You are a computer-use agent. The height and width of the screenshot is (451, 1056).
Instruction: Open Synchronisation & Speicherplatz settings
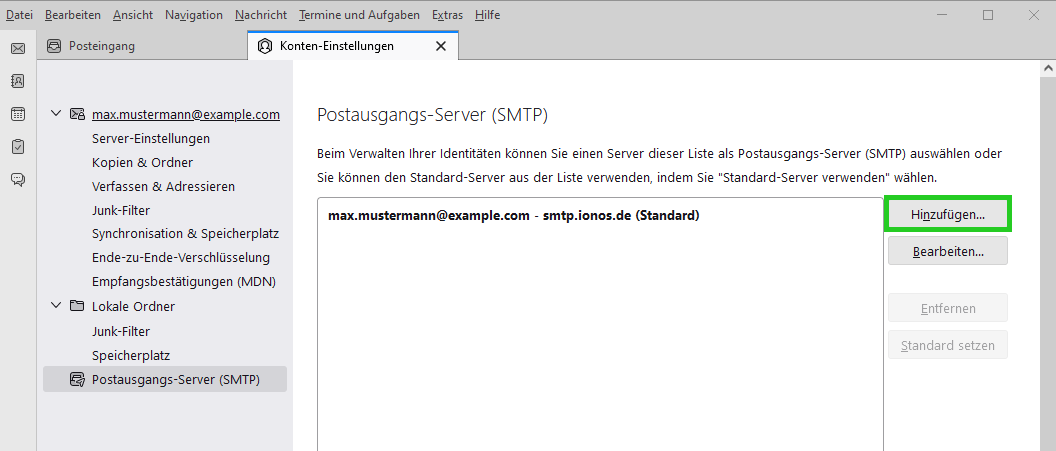click(x=185, y=234)
